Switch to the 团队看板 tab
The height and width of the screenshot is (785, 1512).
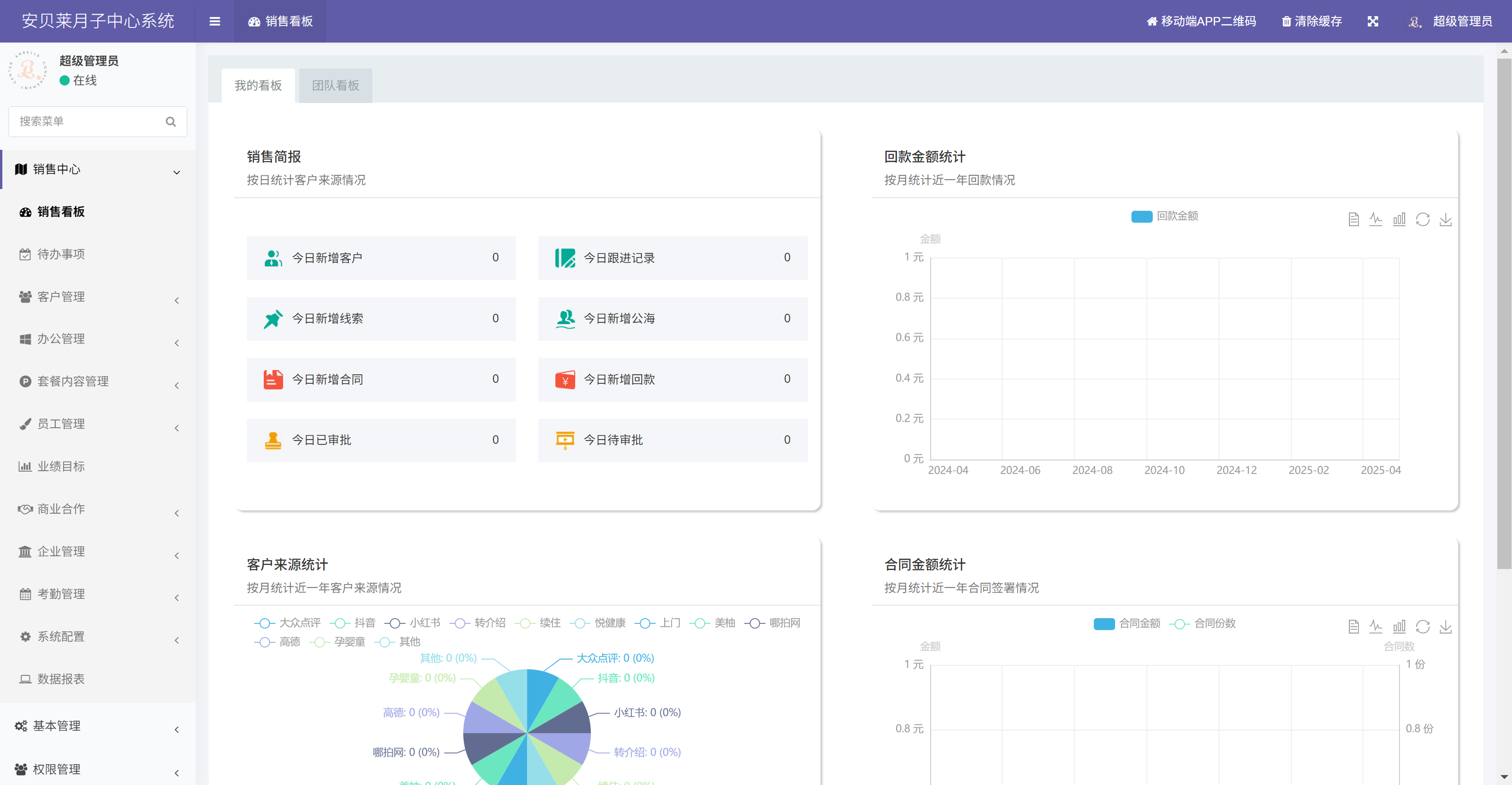(335, 86)
